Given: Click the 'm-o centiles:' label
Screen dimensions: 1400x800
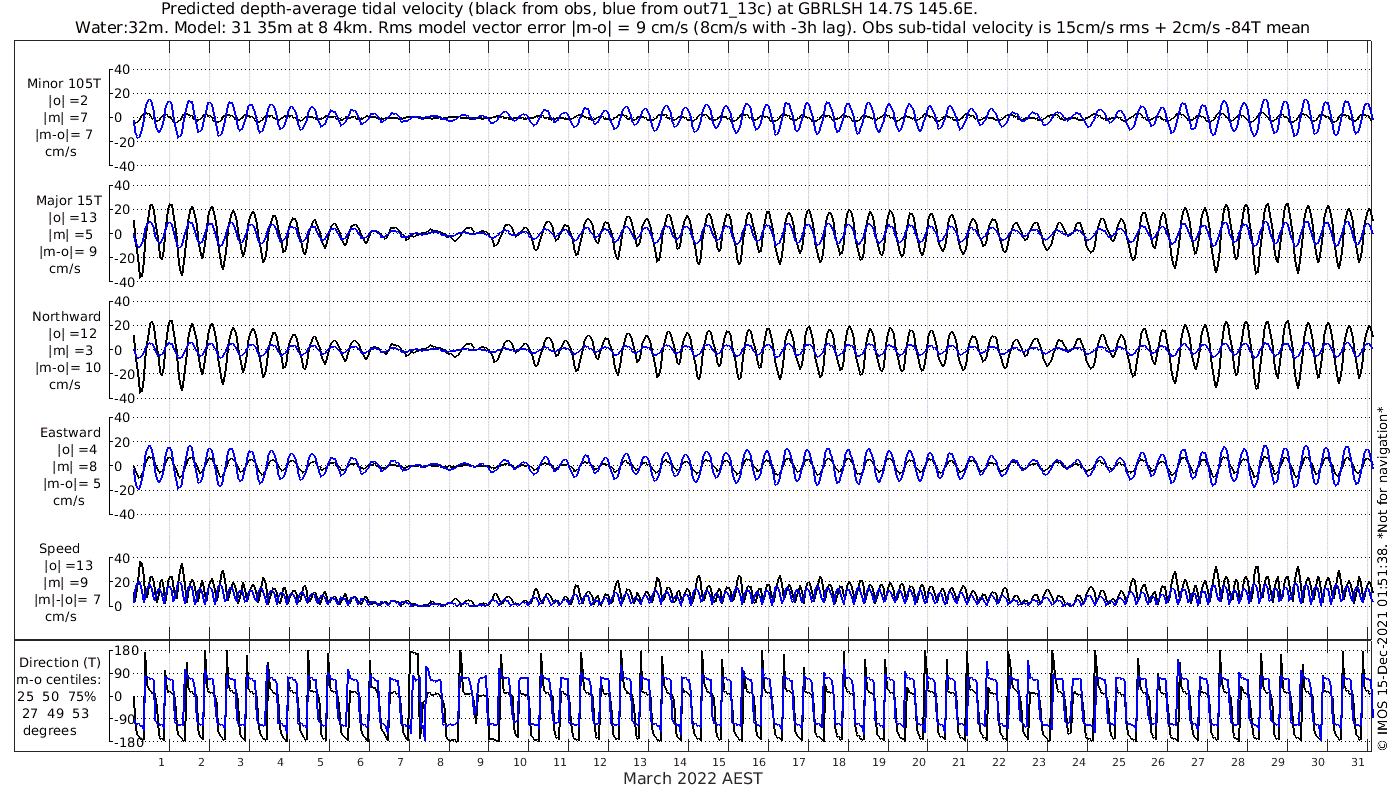Looking at the screenshot, I should coord(60,679).
